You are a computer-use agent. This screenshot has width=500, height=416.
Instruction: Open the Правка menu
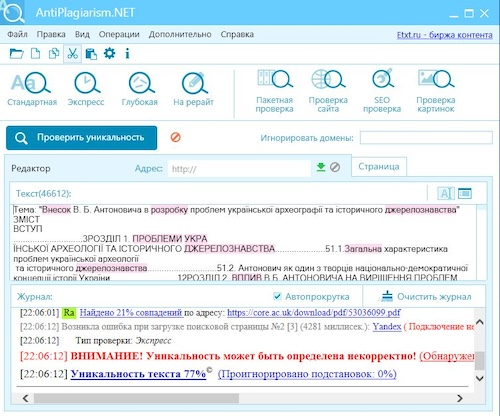coord(51,34)
